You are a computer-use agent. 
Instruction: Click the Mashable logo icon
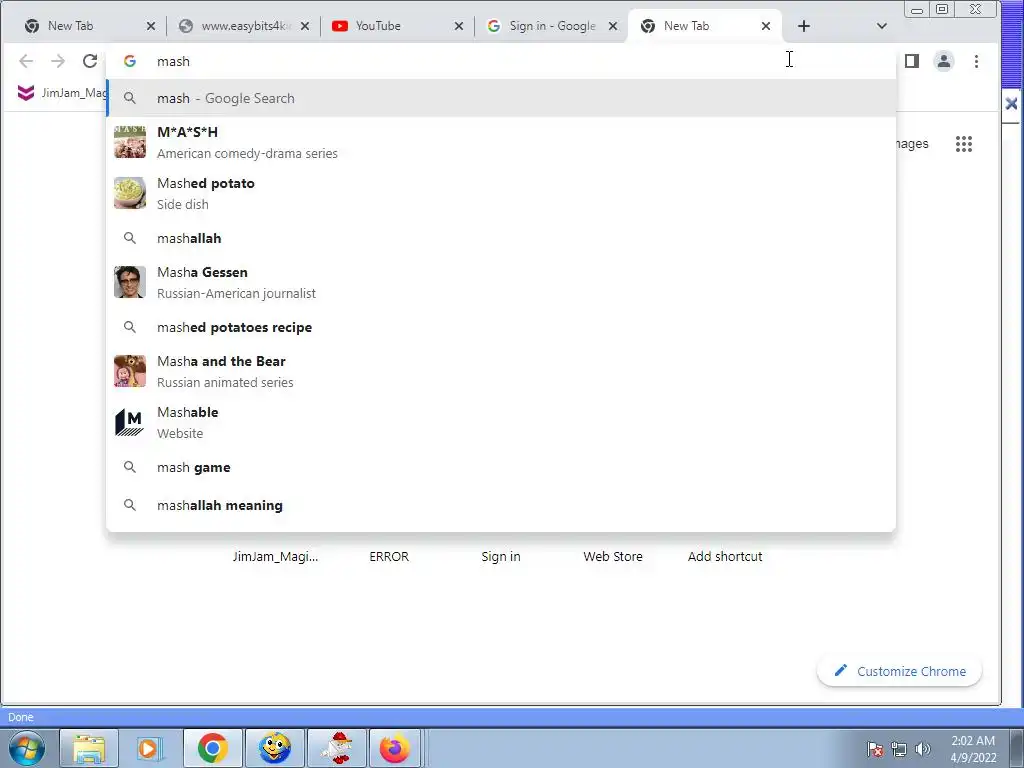[x=130, y=423]
